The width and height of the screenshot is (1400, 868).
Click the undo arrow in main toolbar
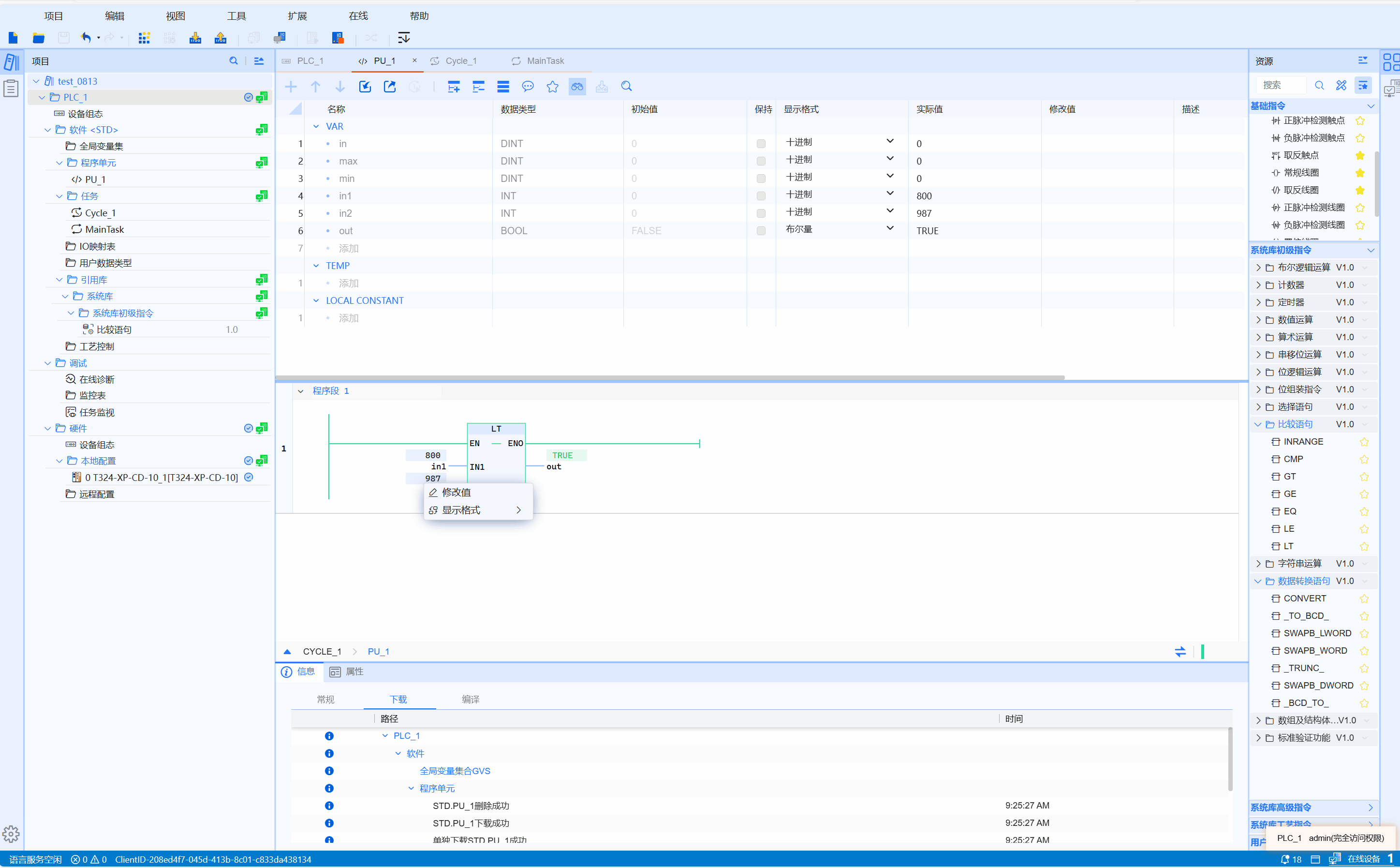(x=86, y=38)
